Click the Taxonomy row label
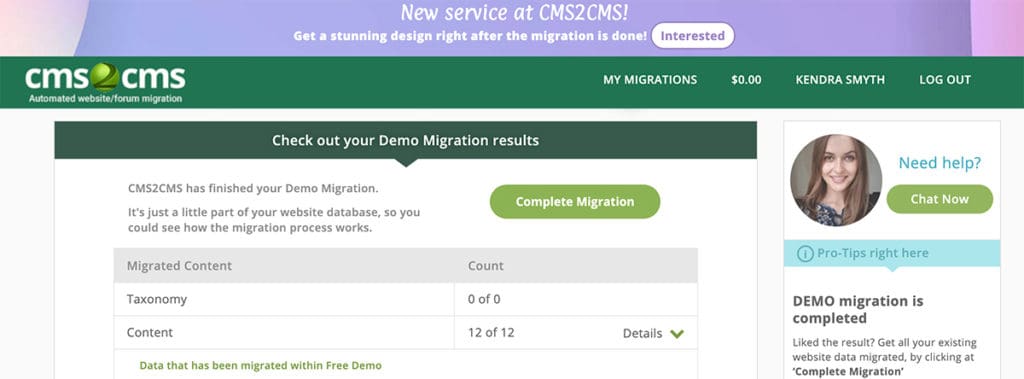1024x379 pixels. [157, 299]
